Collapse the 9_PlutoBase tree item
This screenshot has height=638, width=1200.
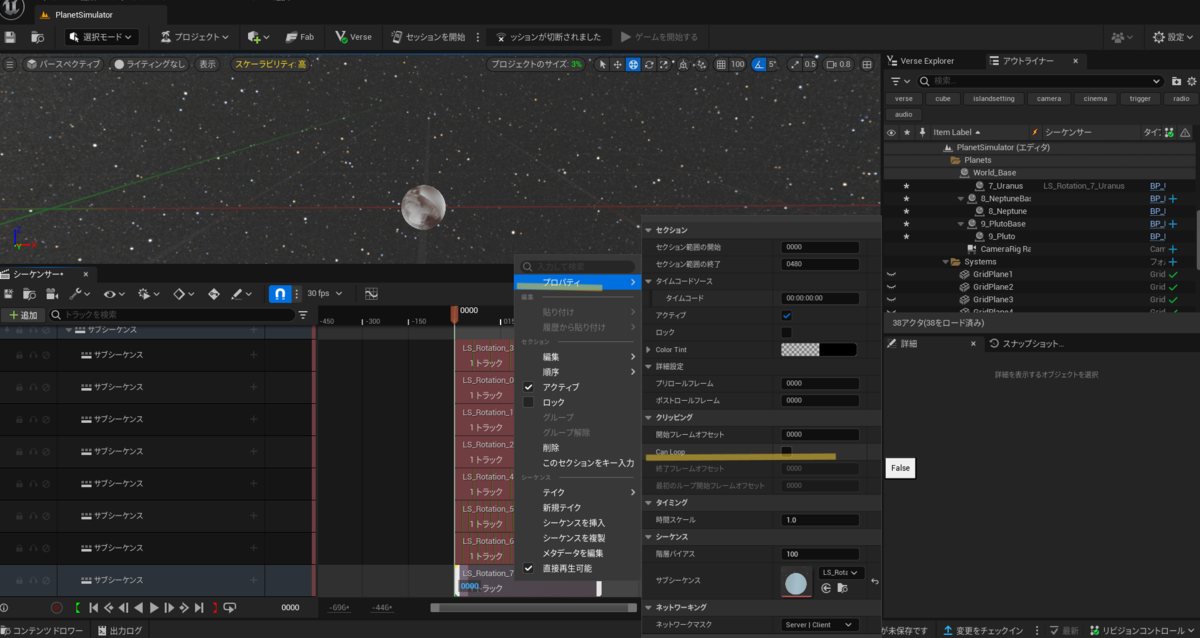(960, 224)
